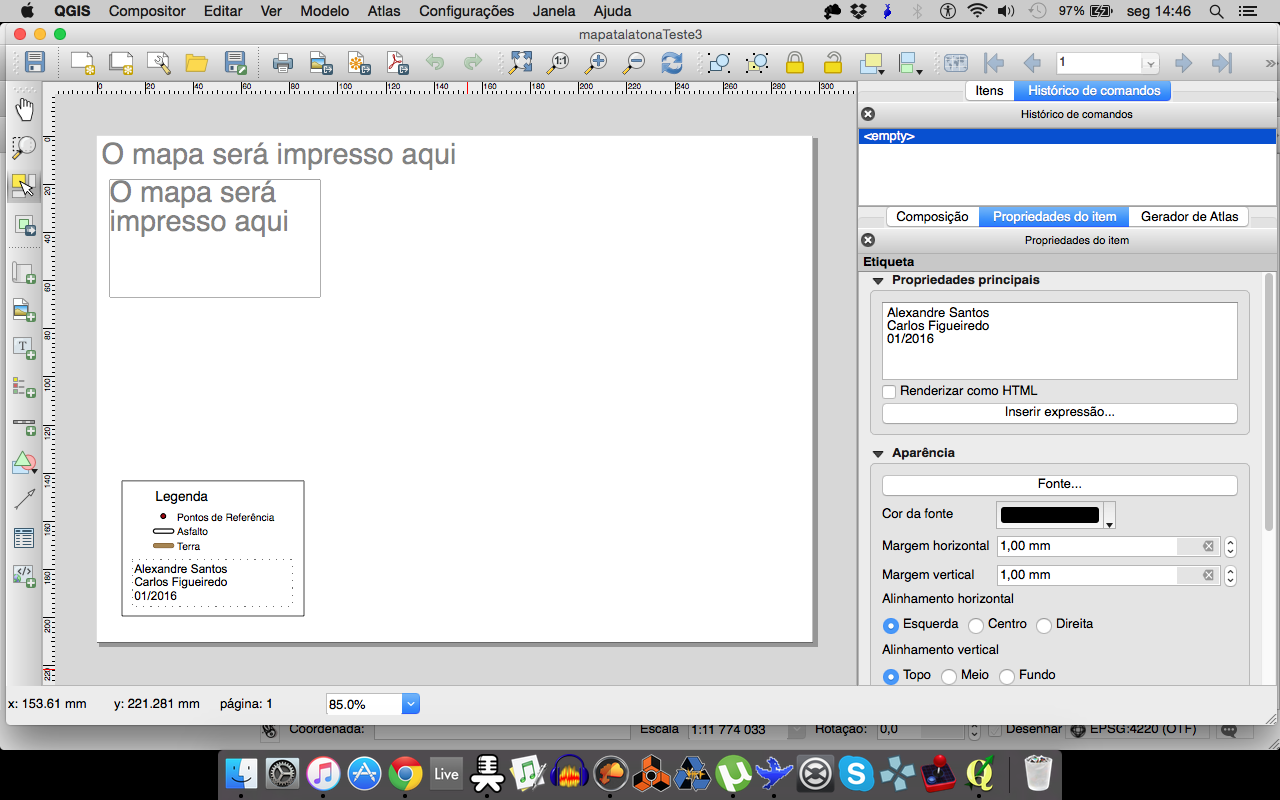The height and width of the screenshot is (800, 1280).
Task: Zoom to 100% (1:1) icon
Action: pyautogui.click(x=558, y=63)
